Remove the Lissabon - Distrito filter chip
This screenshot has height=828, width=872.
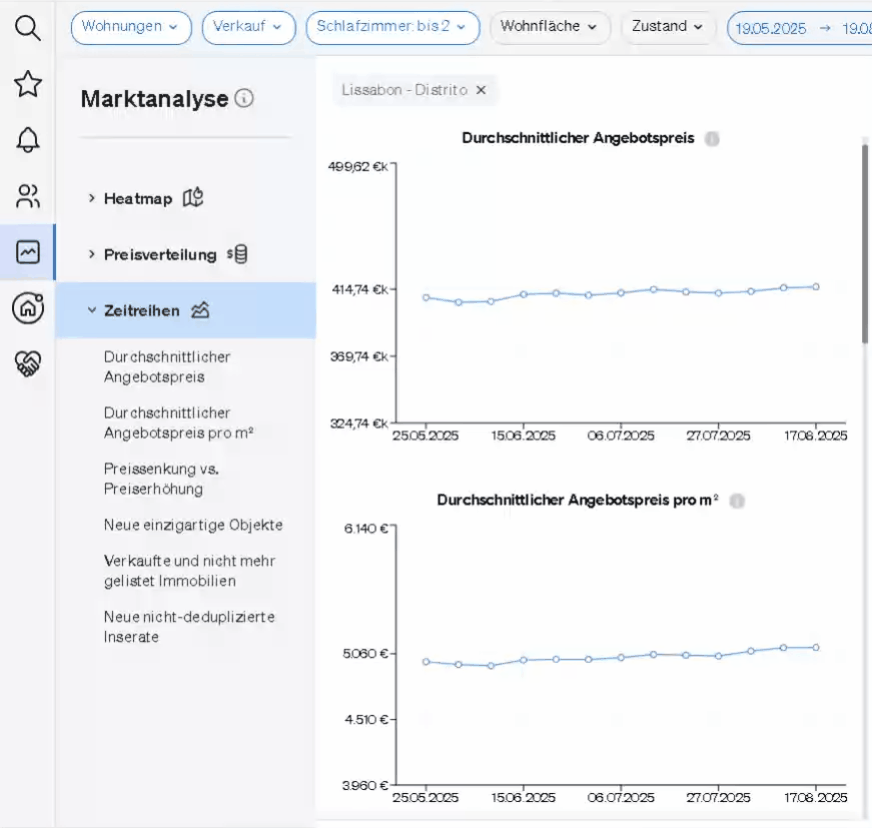(x=481, y=90)
